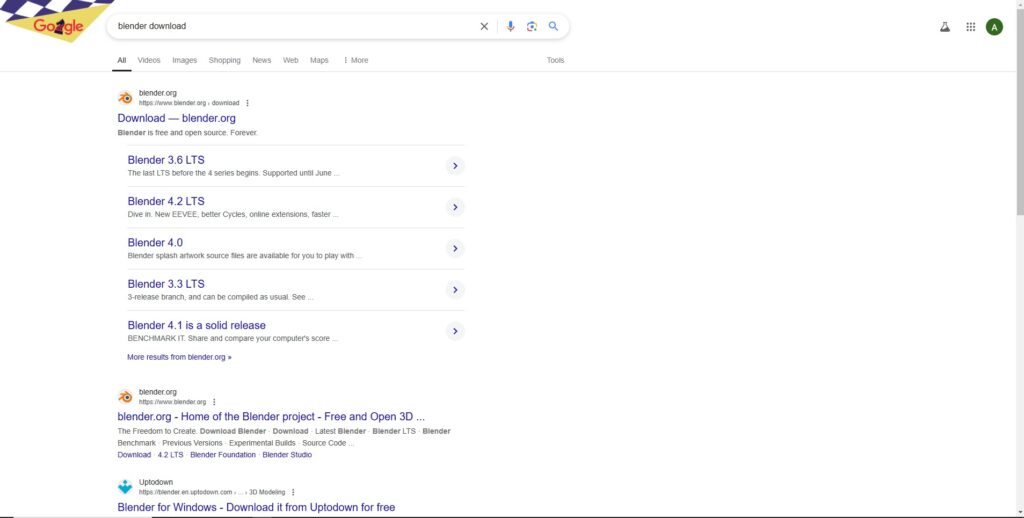Expand the Blender 4.1 solid release chevron
The image size is (1024, 518).
tap(455, 331)
